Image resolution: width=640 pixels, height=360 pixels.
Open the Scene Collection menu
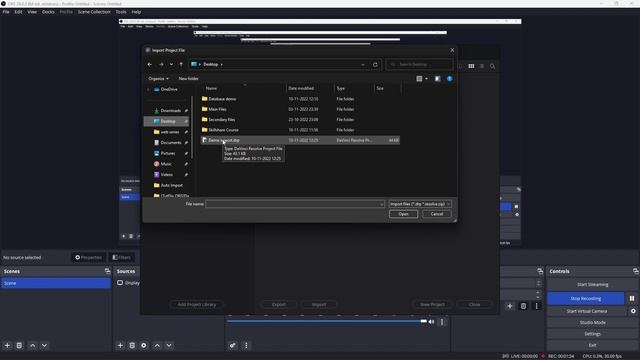click(94, 12)
